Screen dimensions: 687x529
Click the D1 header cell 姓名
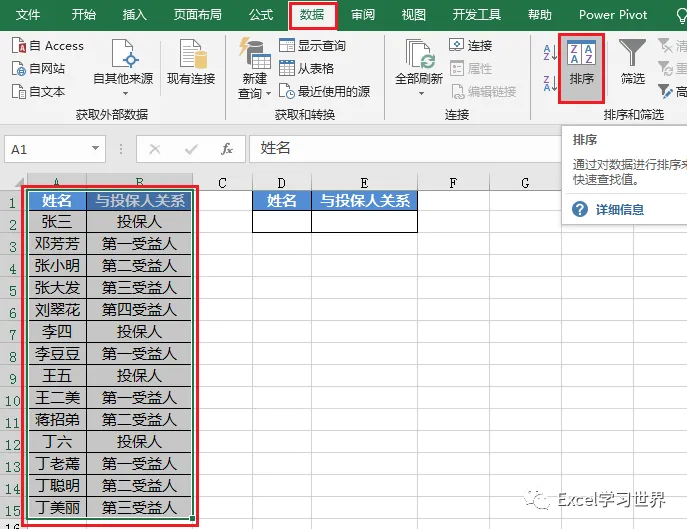[282, 201]
